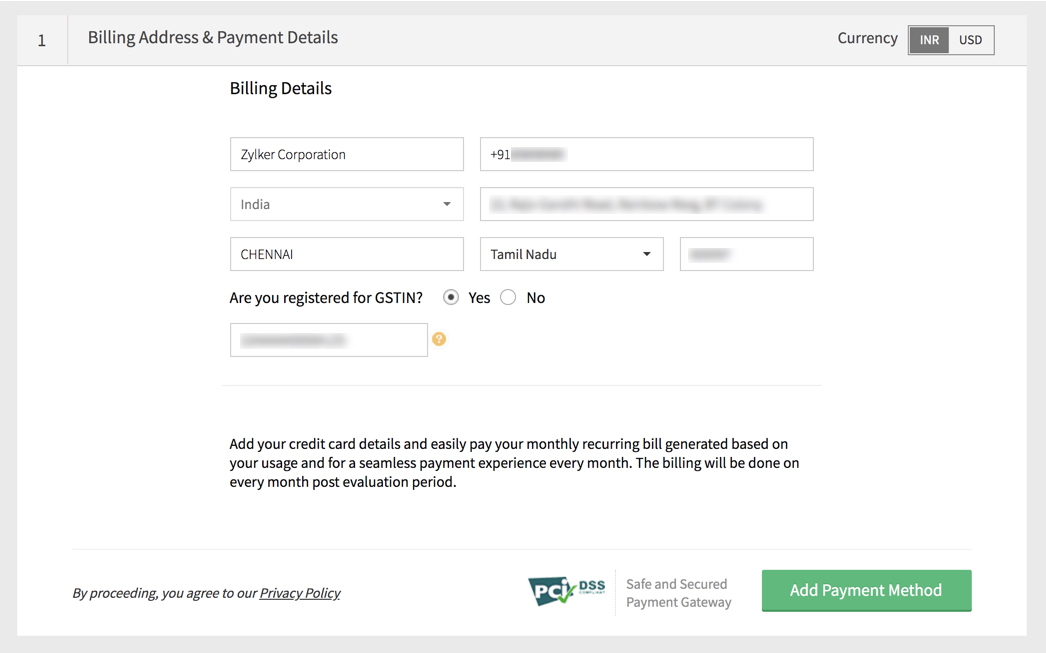This screenshot has width=1046, height=653.
Task: Open the India country dropdown
Action: (346, 204)
